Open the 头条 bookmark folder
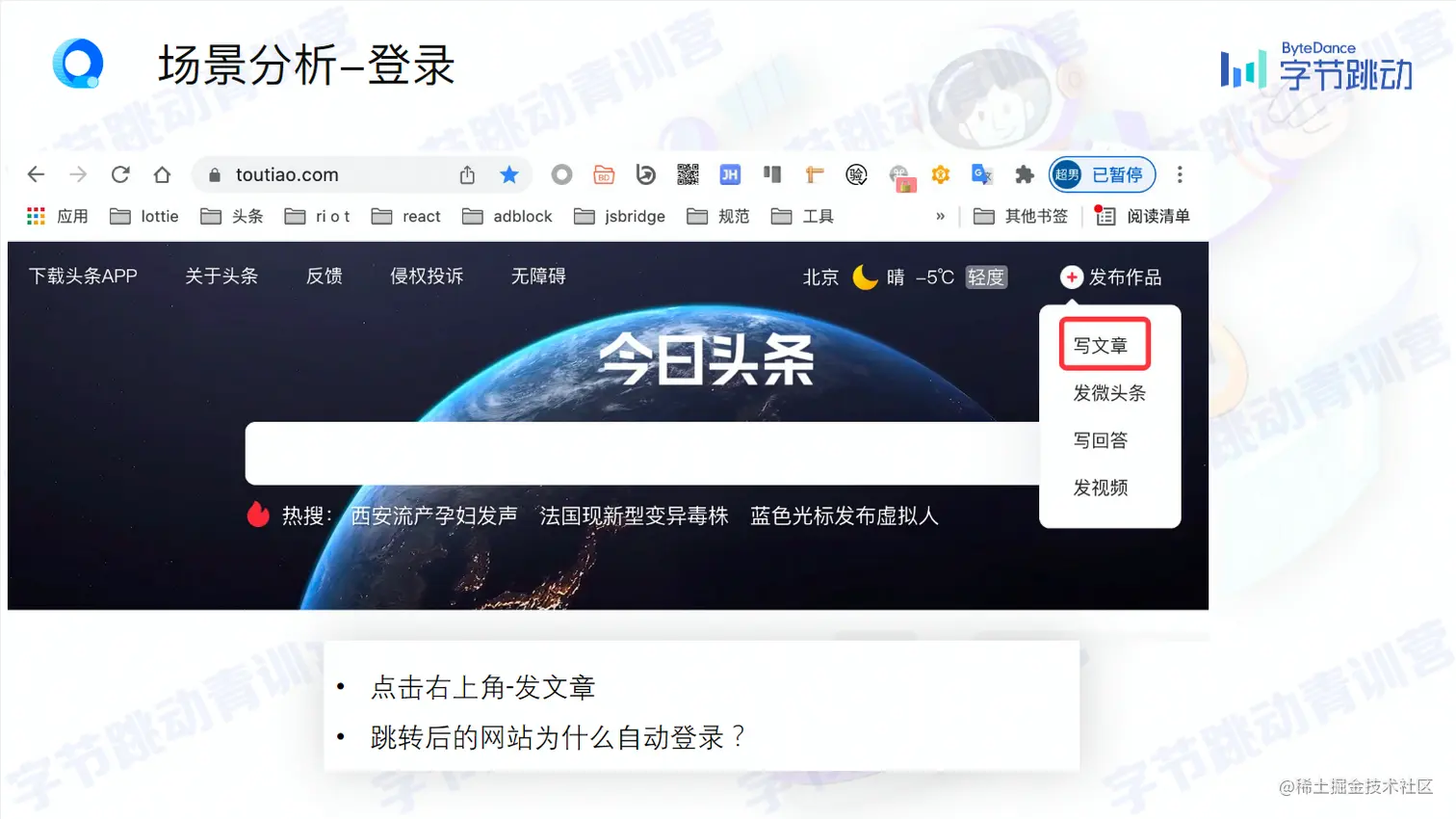The image size is (1456, 819). pyautogui.click(x=232, y=216)
